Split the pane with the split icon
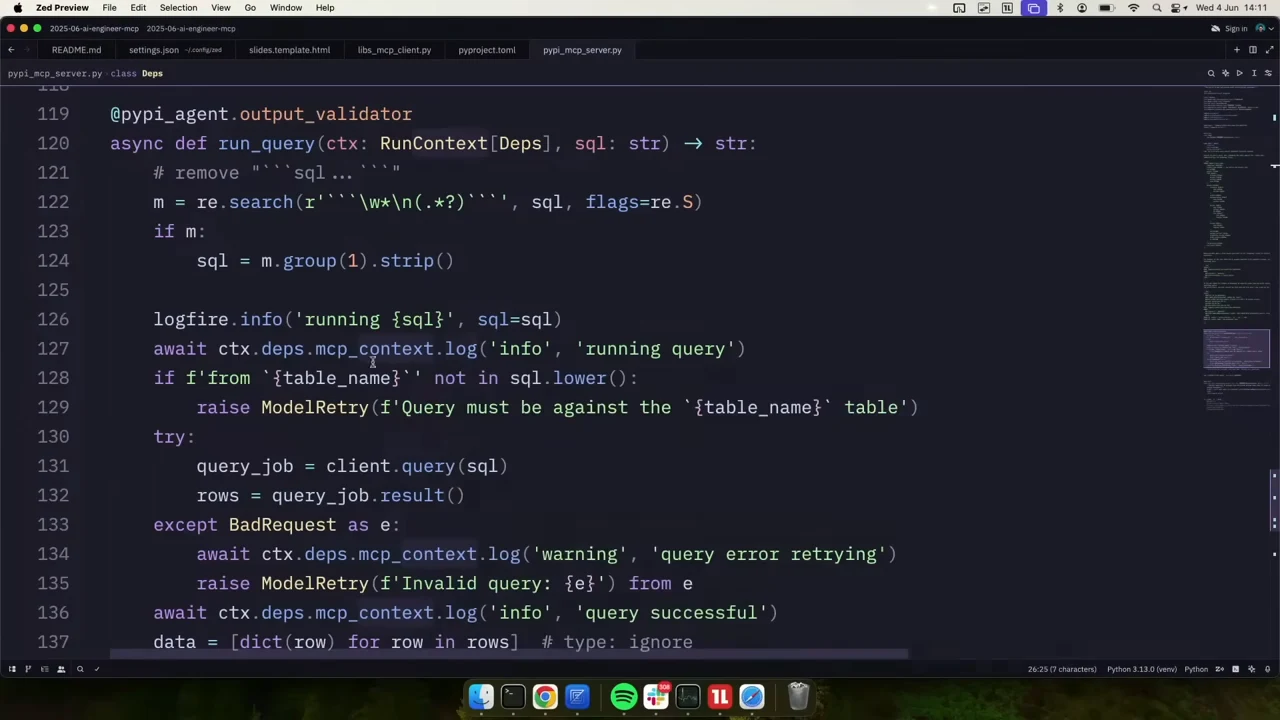The image size is (1280, 720). coord(1253,50)
